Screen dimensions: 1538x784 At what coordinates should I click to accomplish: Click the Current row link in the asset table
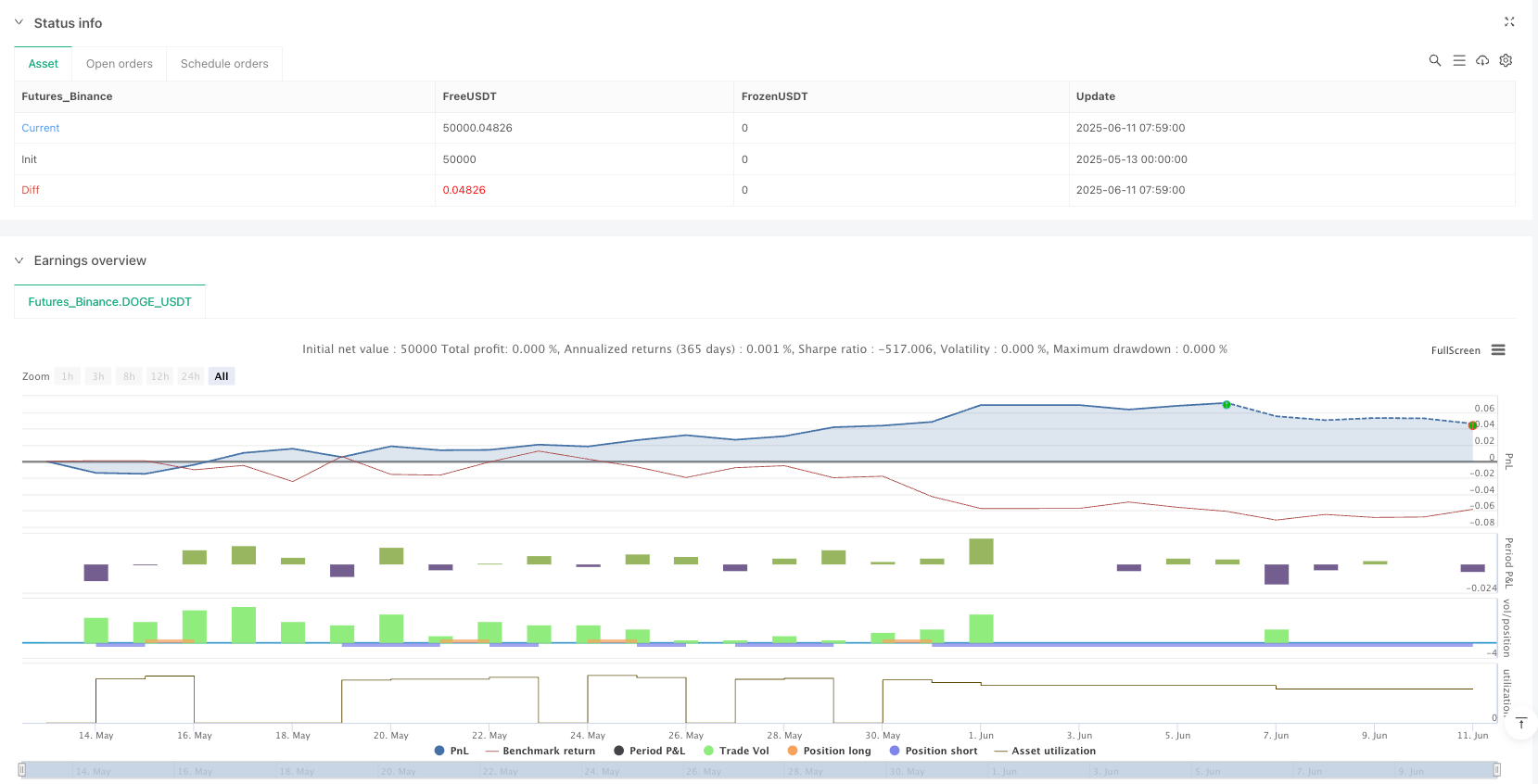coord(41,128)
